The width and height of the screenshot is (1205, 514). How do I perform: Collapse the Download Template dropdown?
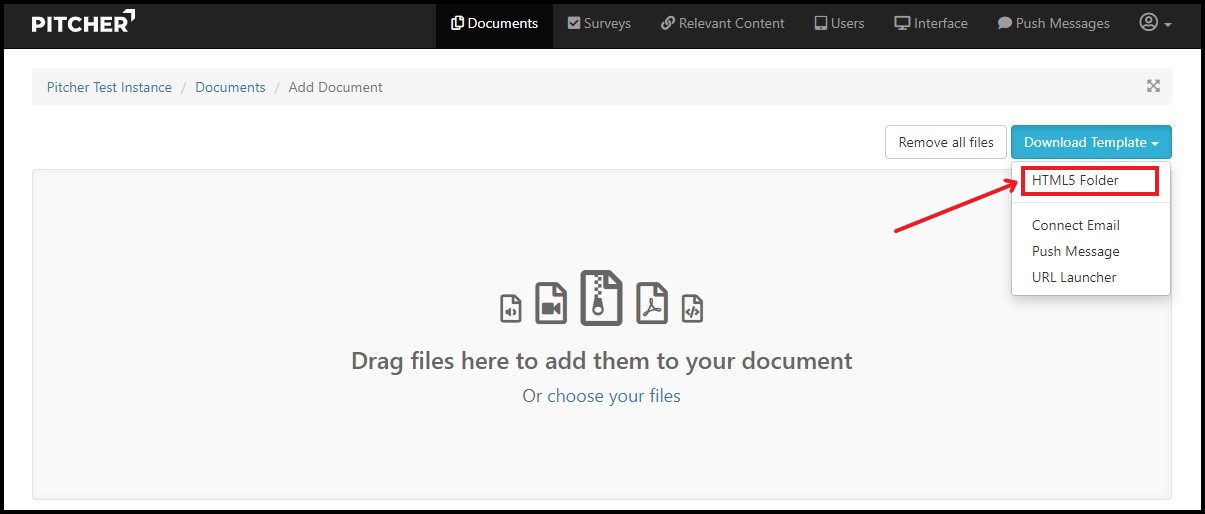click(1090, 142)
